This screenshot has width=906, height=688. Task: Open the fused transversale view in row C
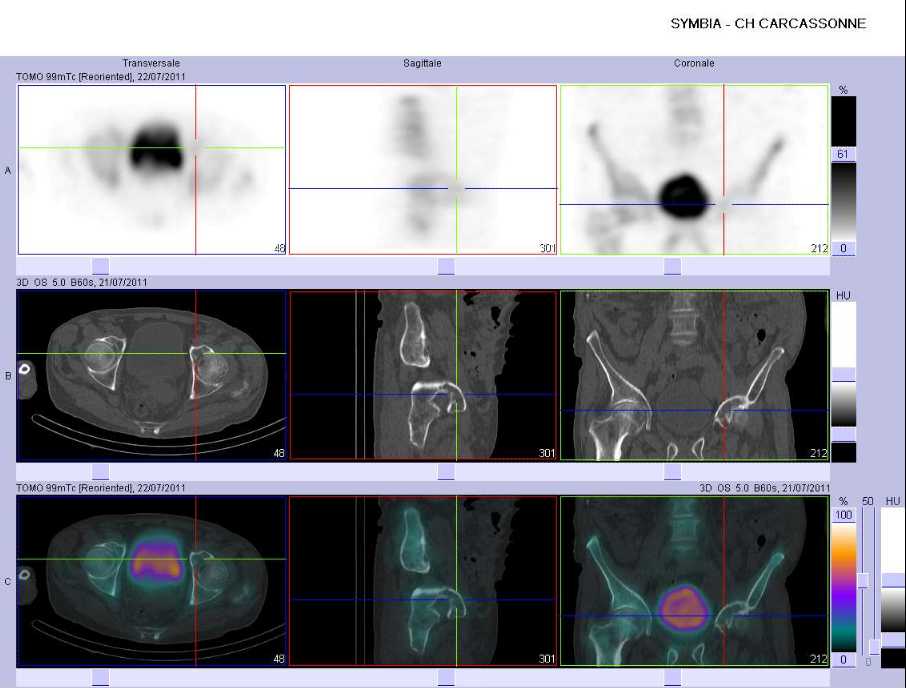[x=152, y=581]
